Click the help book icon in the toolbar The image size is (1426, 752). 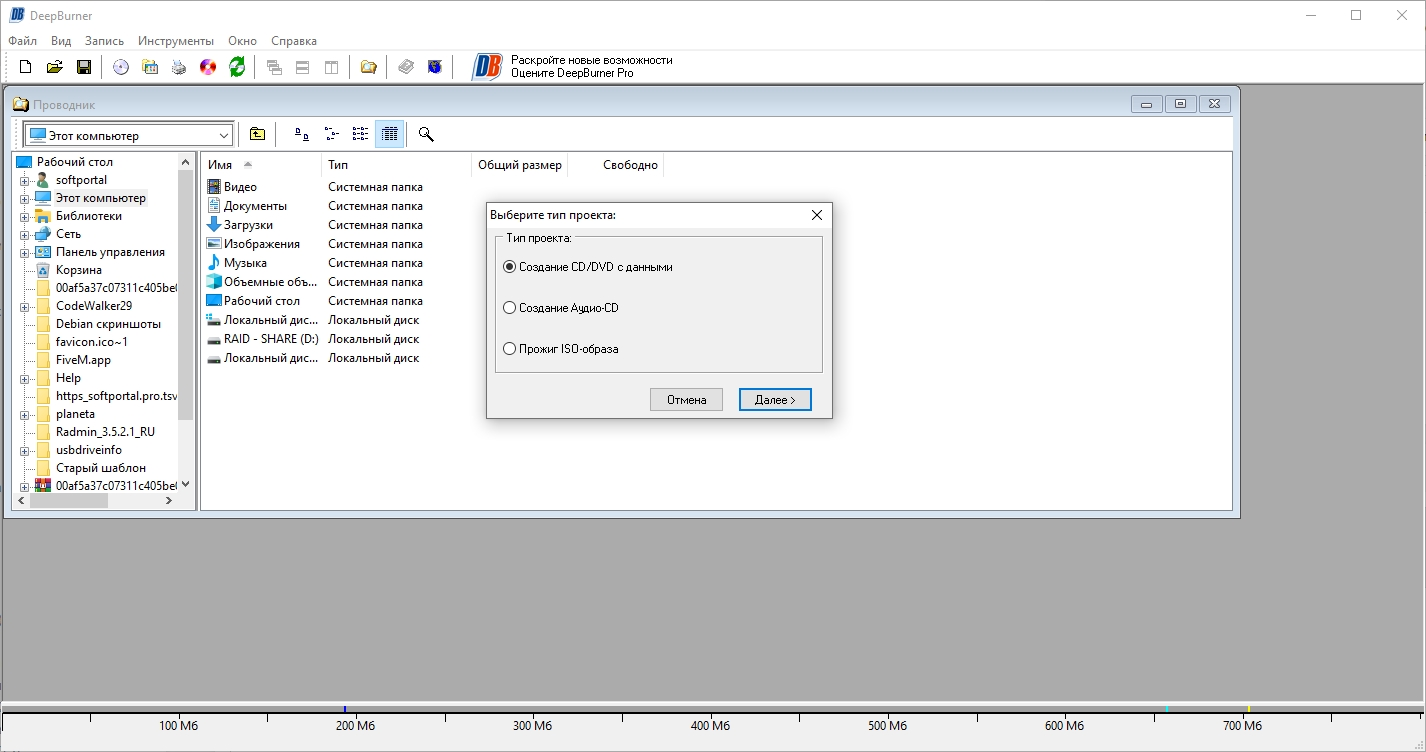pyautogui.click(x=406, y=67)
